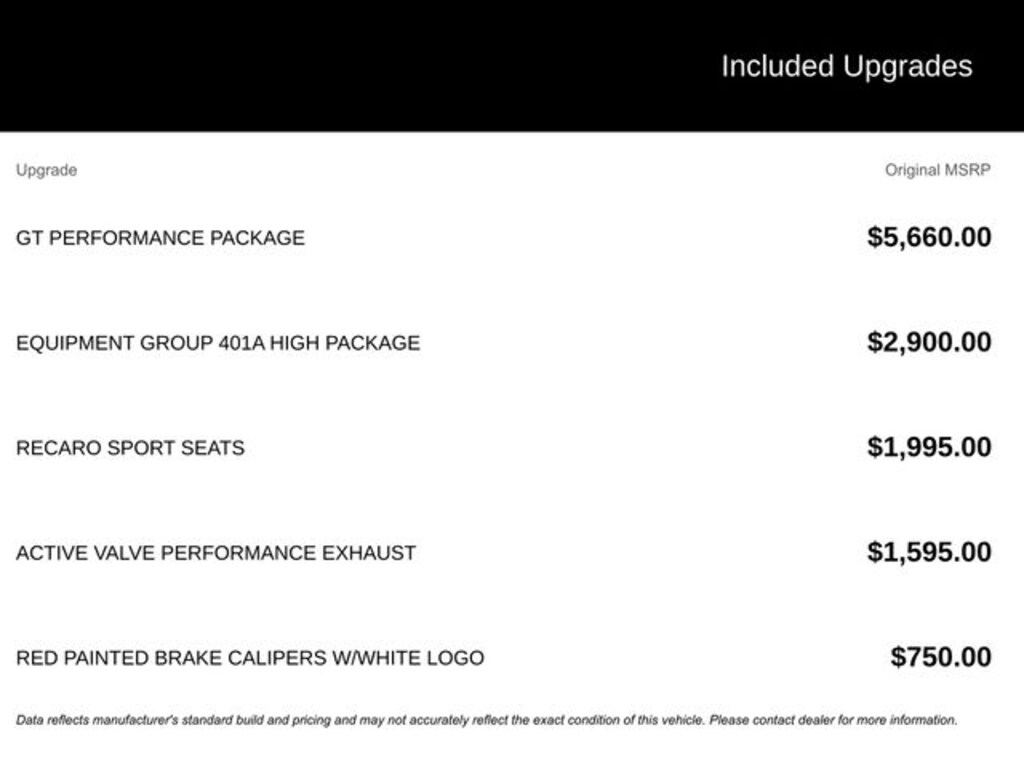The width and height of the screenshot is (1024, 768).
Task: Click the $750.00 price
Action: point(941,657)
